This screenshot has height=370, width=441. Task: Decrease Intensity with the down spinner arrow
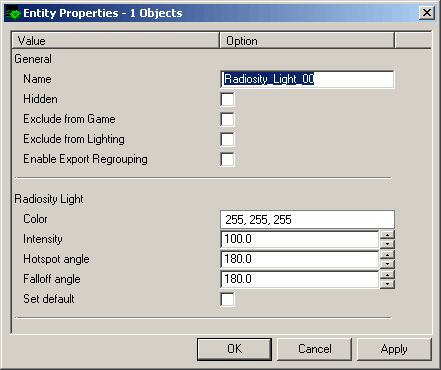(x=387, y=244)
